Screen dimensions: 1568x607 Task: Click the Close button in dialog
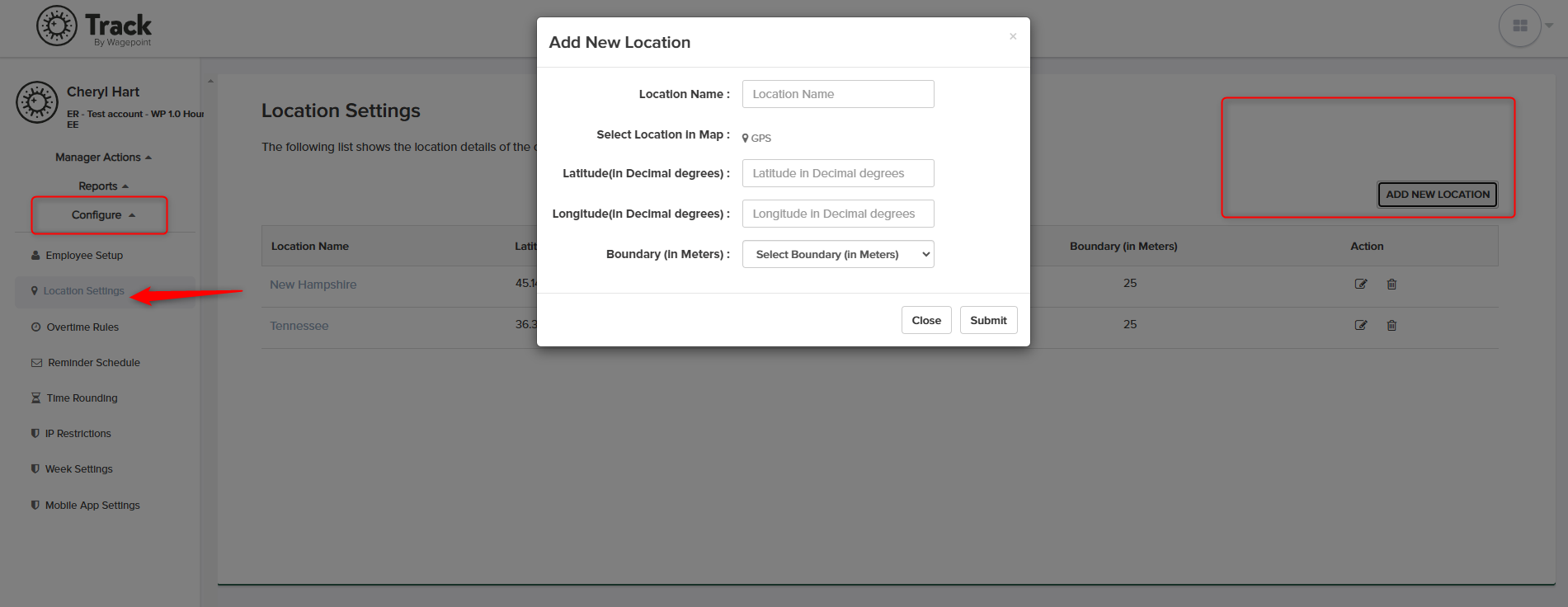[926, 320]
